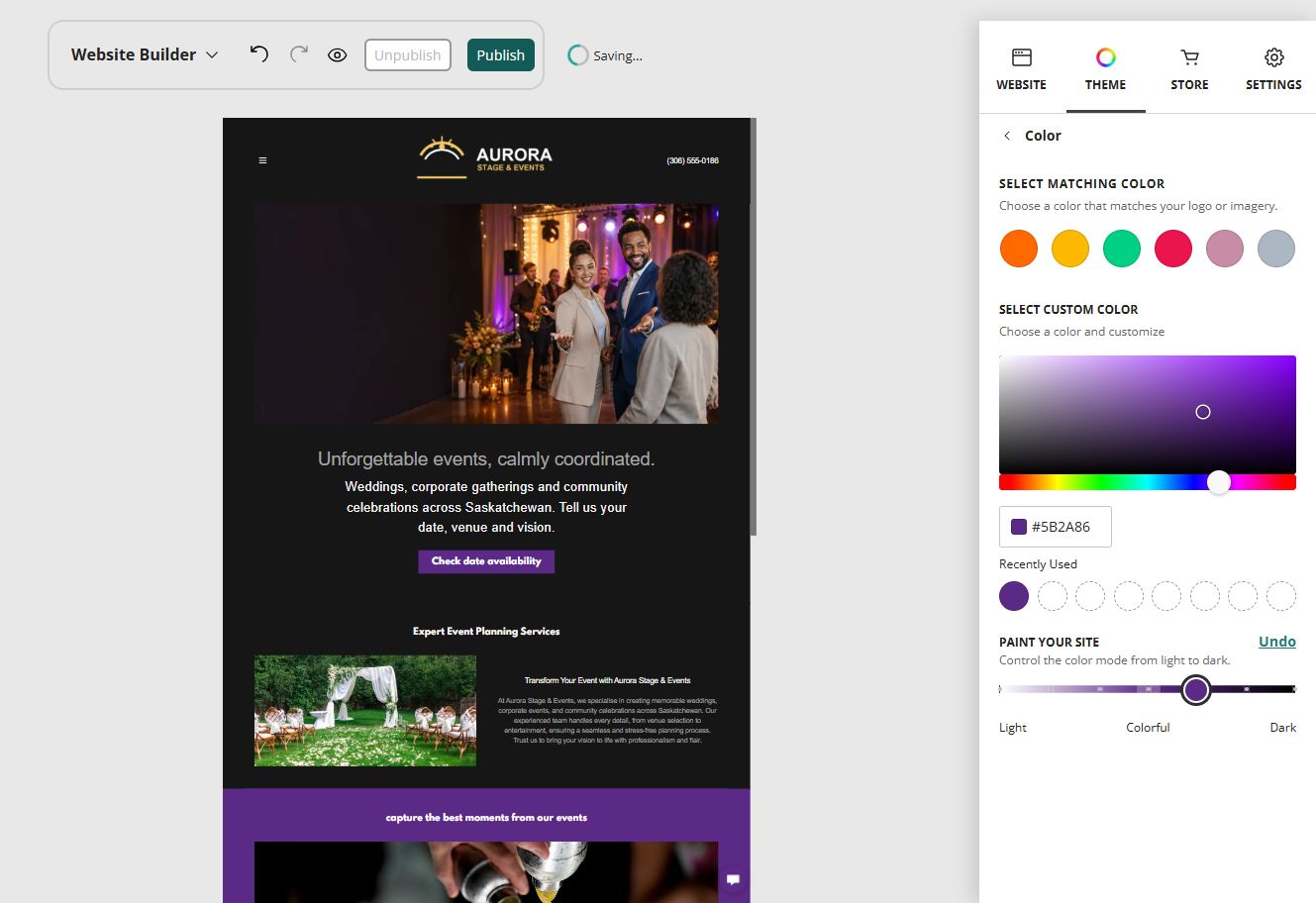The height and width of the screenshot is (903, 1316).
Task: Select the mauve matching color swatch
Action: (x=1225, y=249)
